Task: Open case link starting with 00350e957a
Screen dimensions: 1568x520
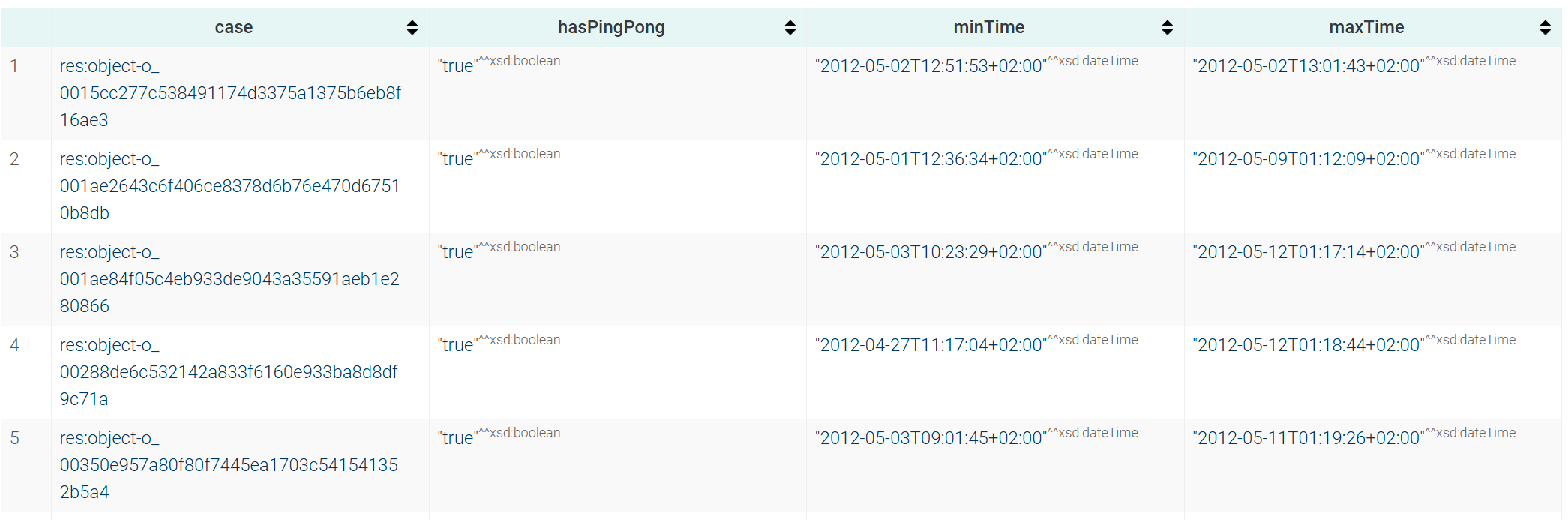Action: tap(229, 465)
